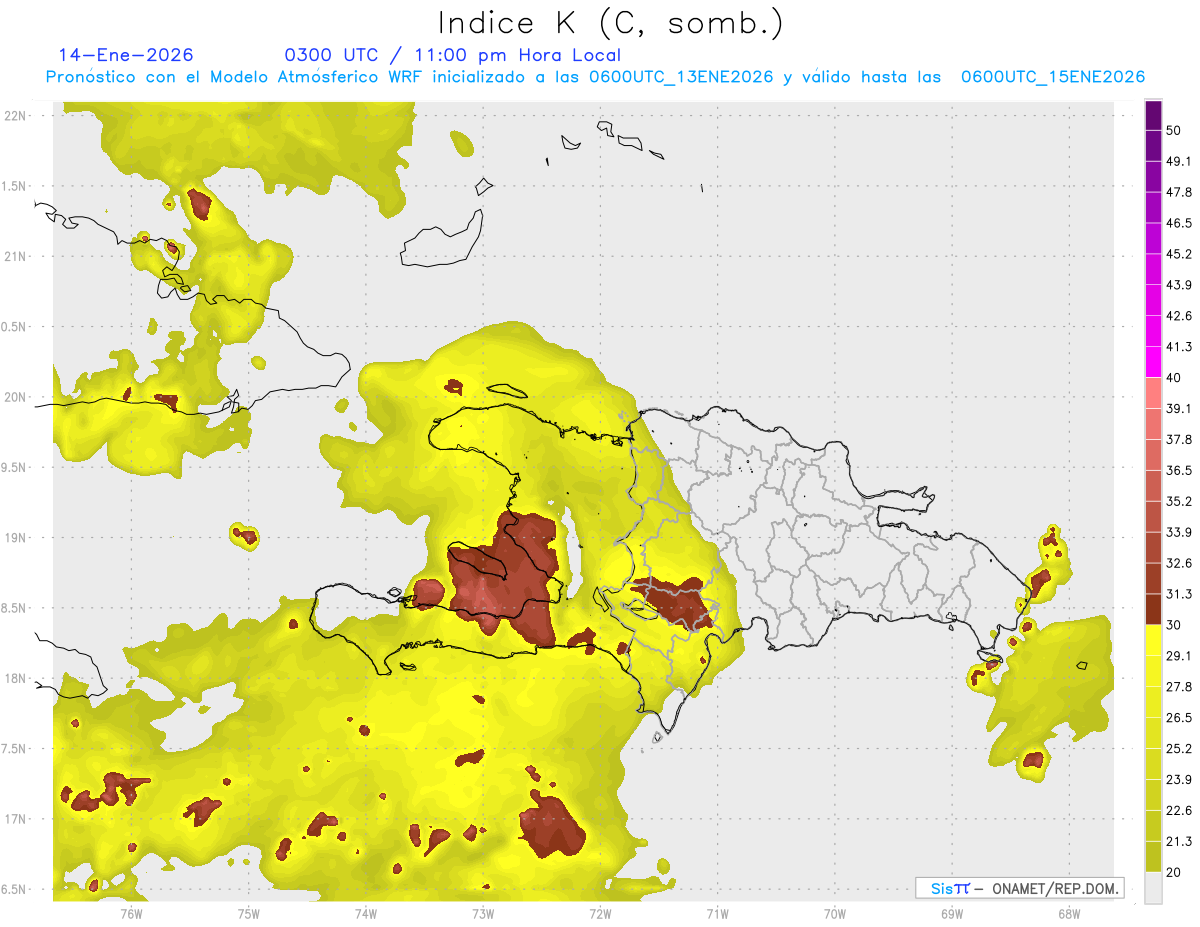Click the '49.1' color scale label

point(1179,161)
